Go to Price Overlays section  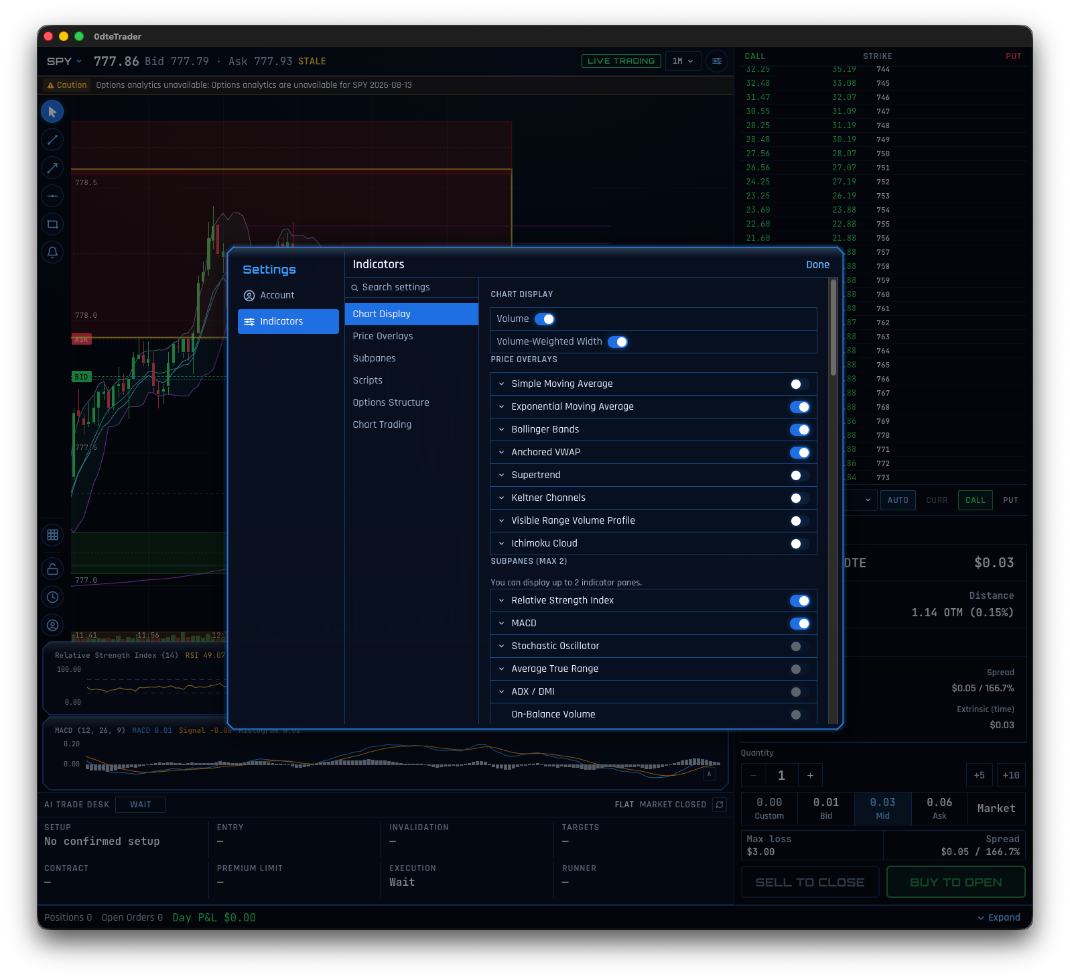[411, 336]
